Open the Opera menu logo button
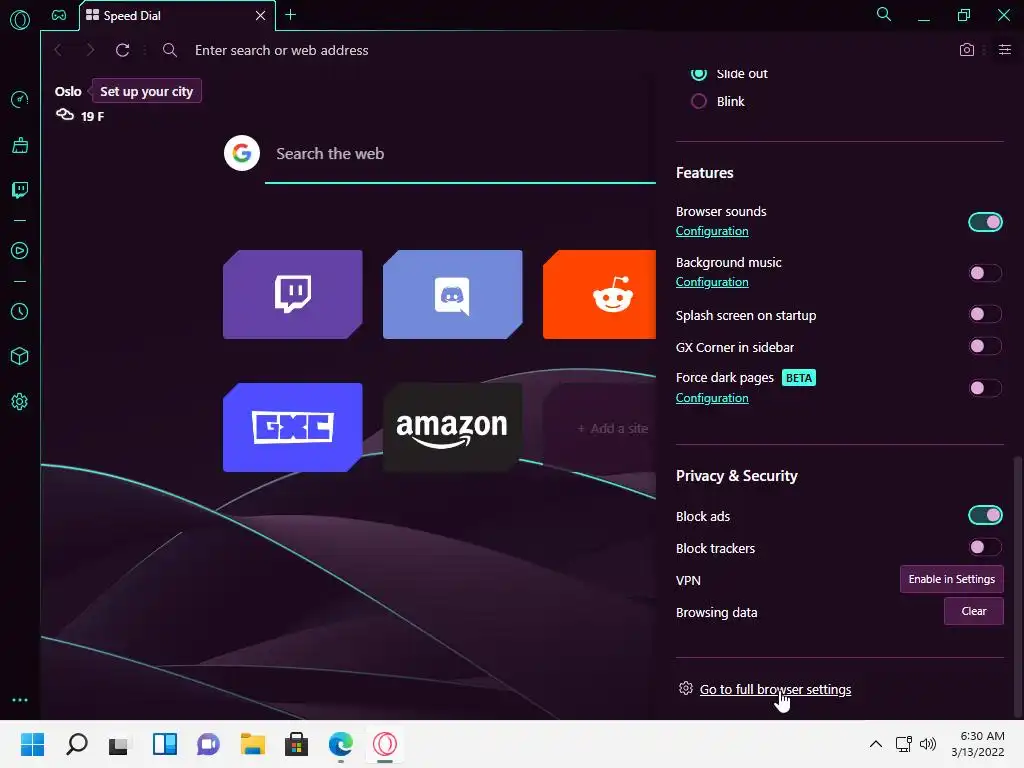 click(20, 20)
